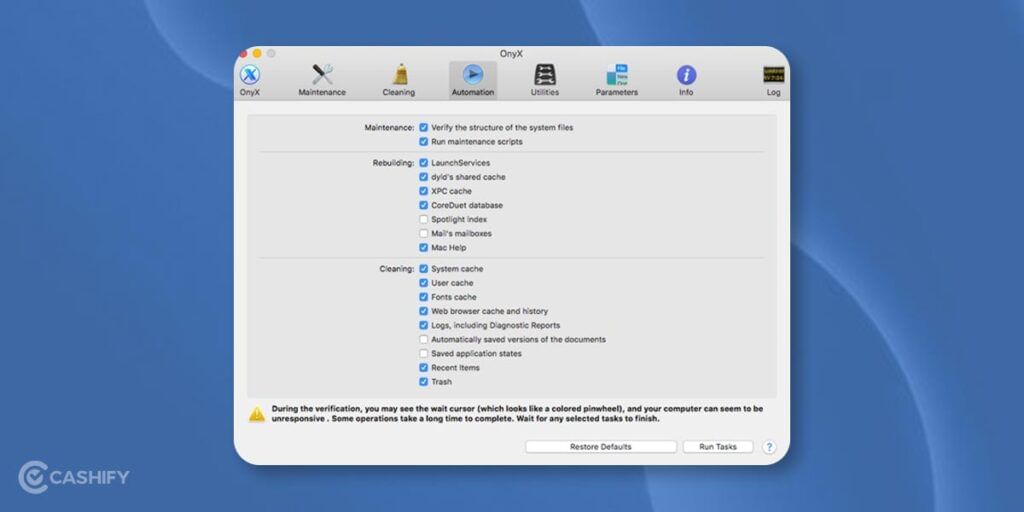1024x512 pixels.
Task: Enable Saved application states checkbox
Action: coord(424,354)
